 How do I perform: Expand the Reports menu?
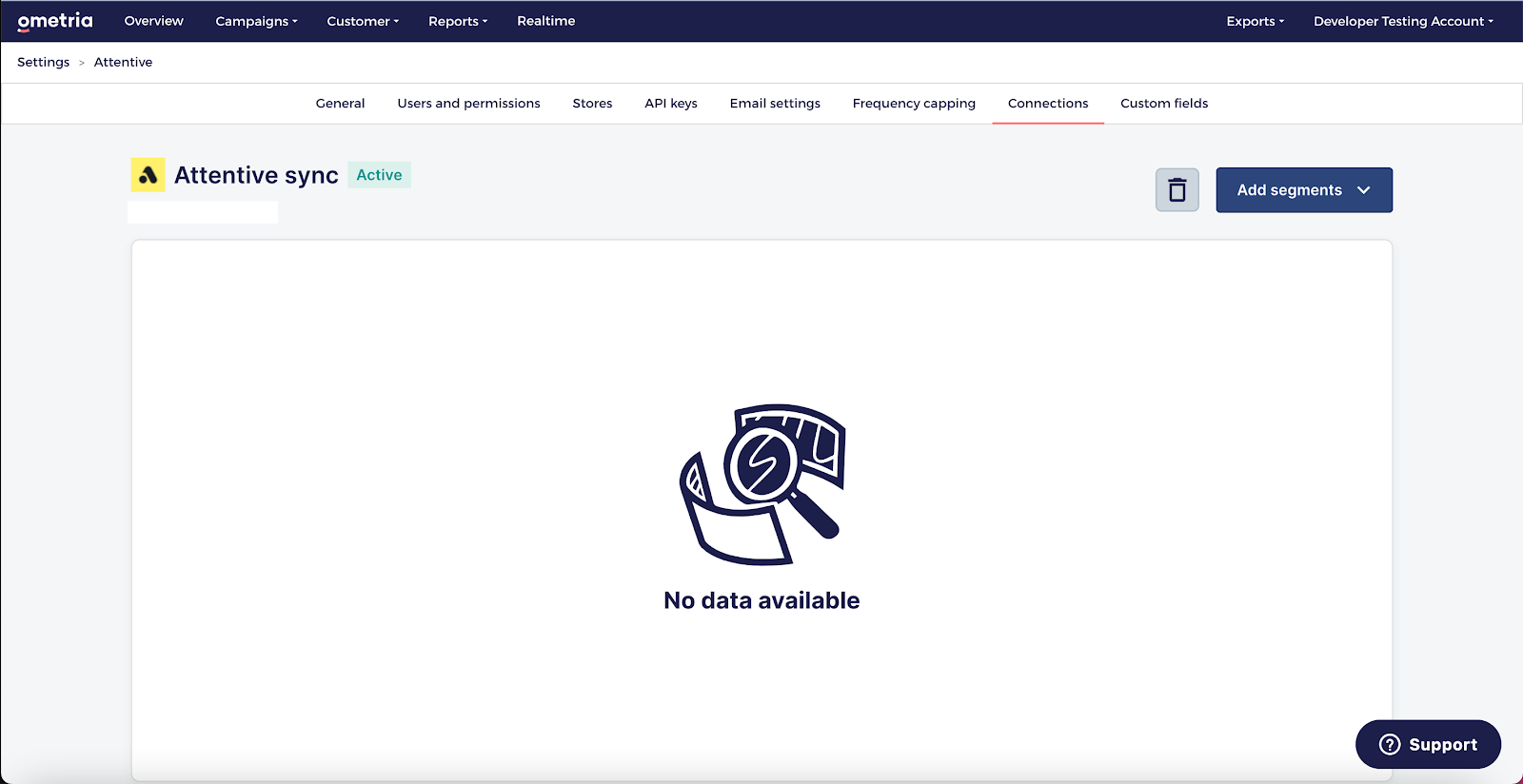point(458,21)
